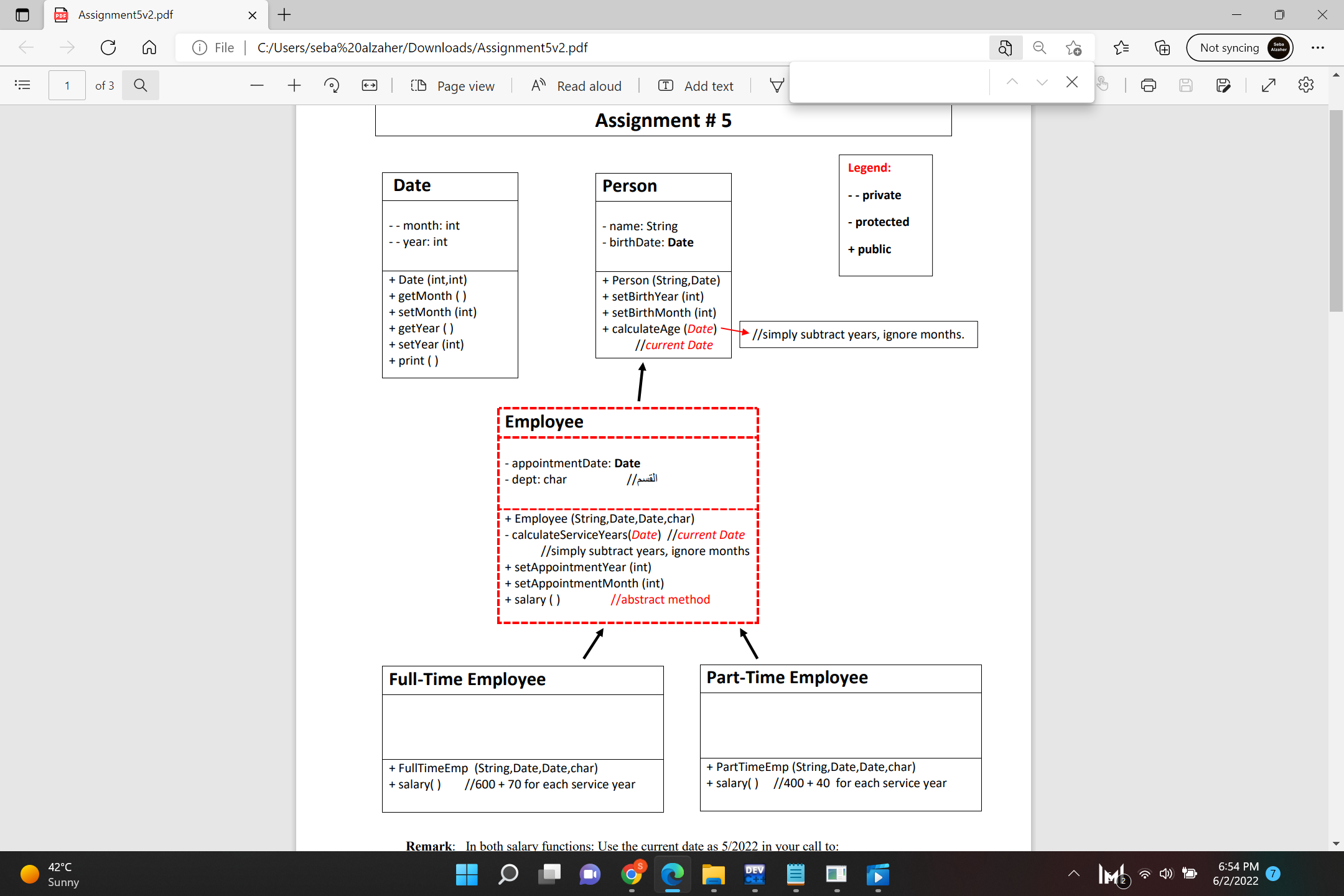The width and height of the screenshot is (1344, 896).
Task: Enter full screen mode
Action: coord(1269,85)
